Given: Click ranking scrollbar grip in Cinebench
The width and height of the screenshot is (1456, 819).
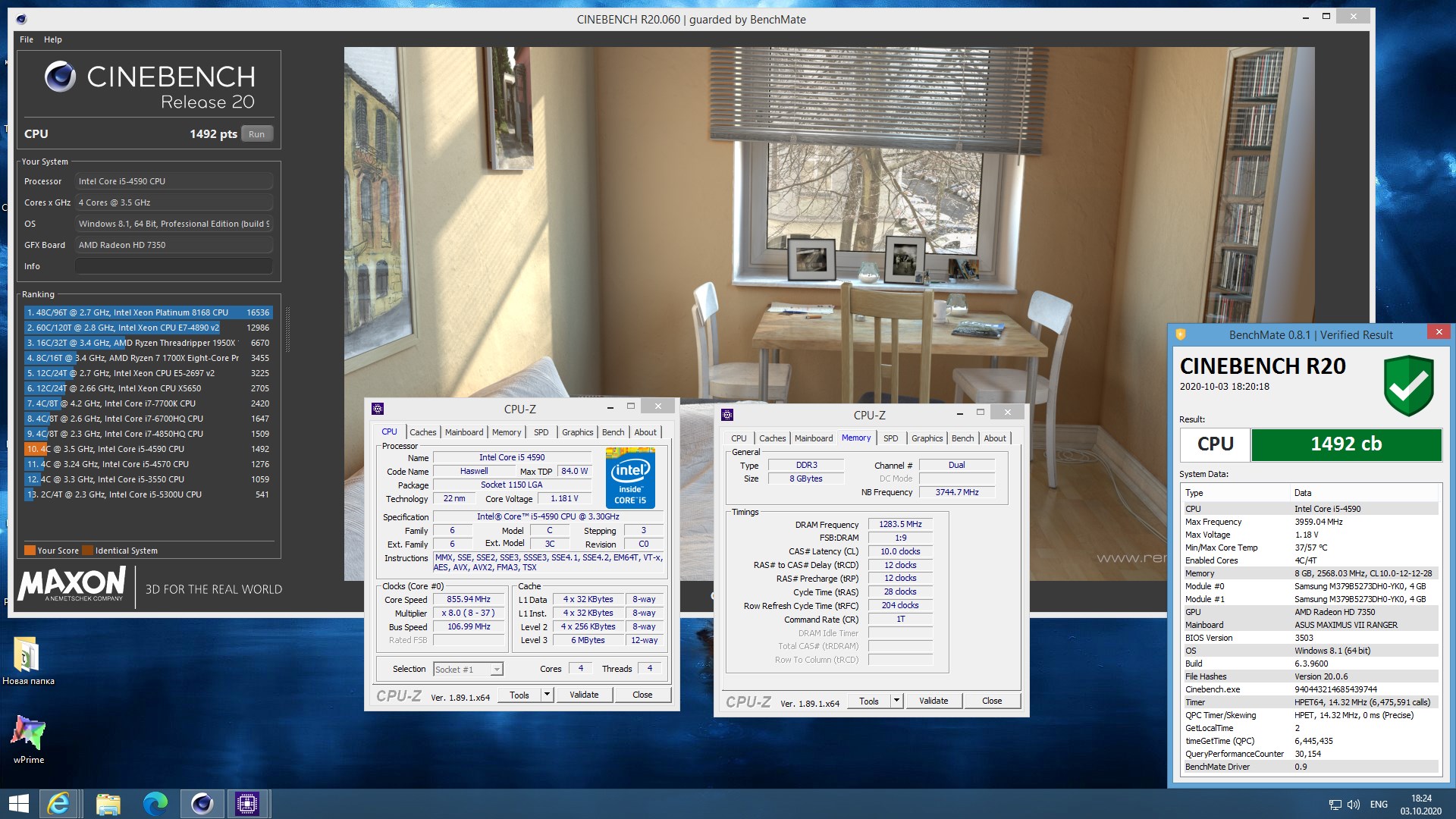Looking at the screenshot, I should click(x=287, y=329).
